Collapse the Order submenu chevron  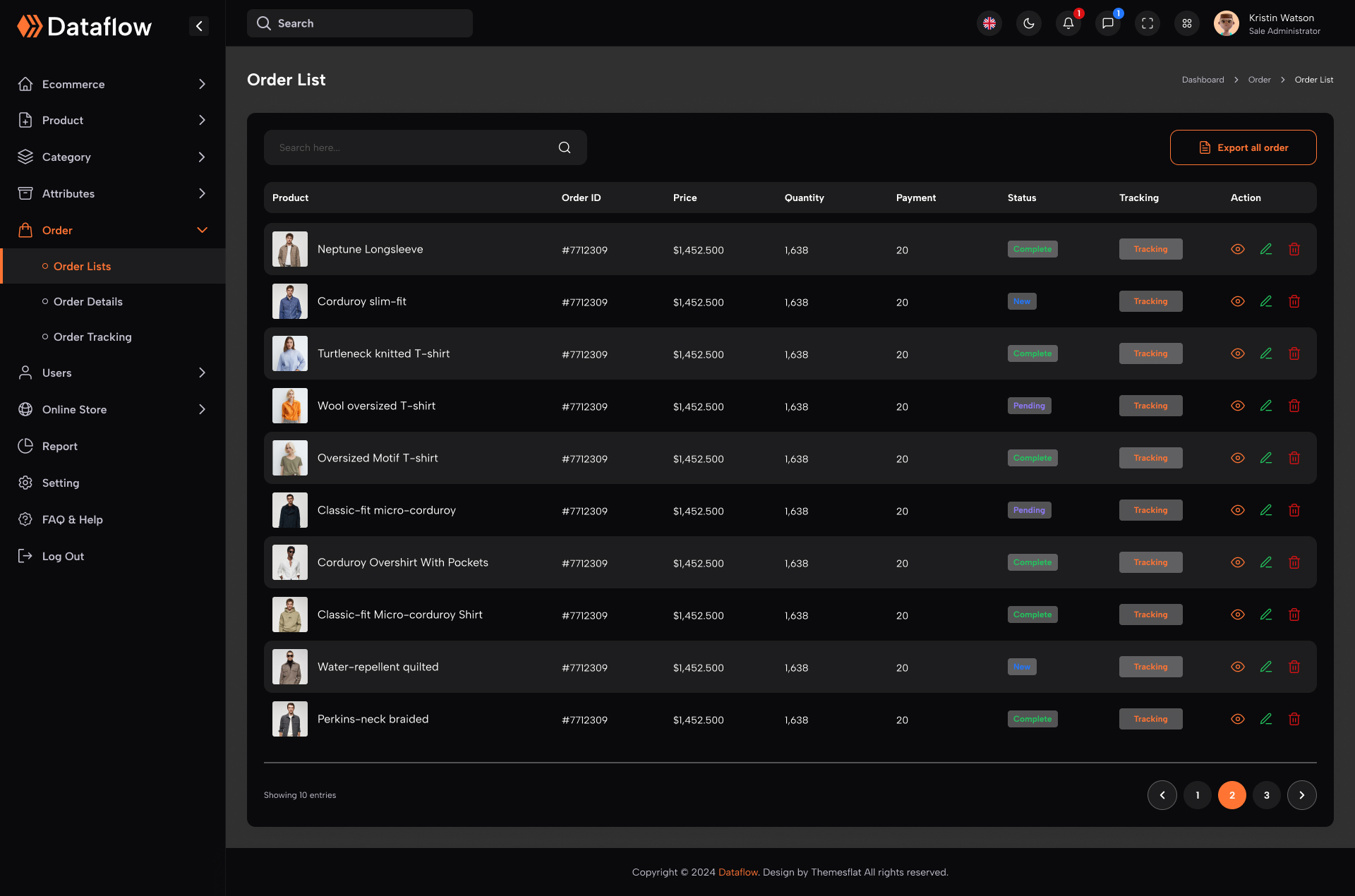point(203,230)
